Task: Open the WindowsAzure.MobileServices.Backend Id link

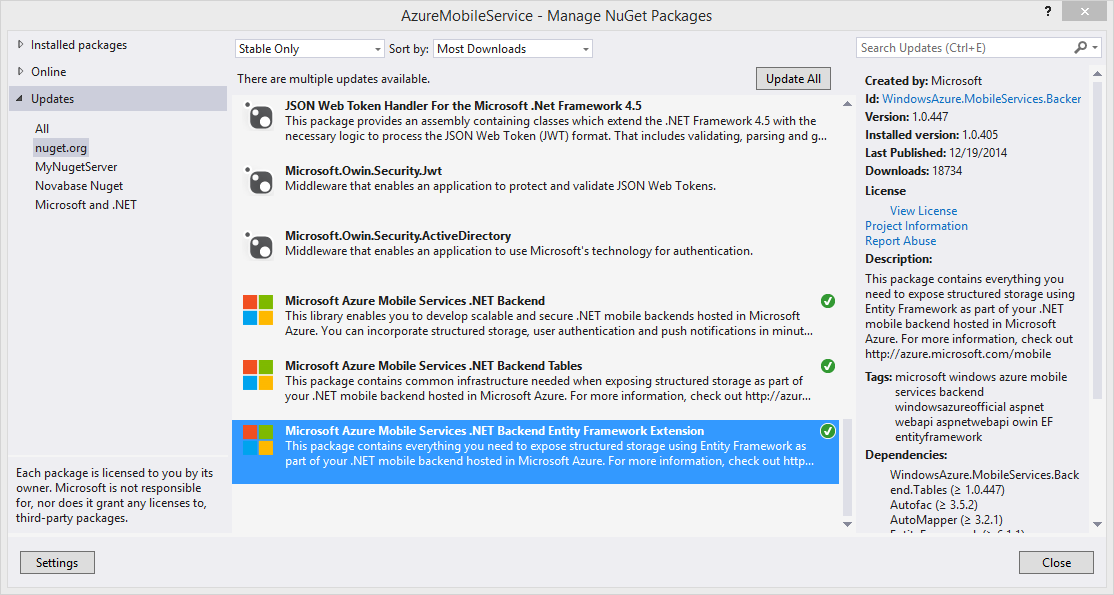Action: point(981,99)
